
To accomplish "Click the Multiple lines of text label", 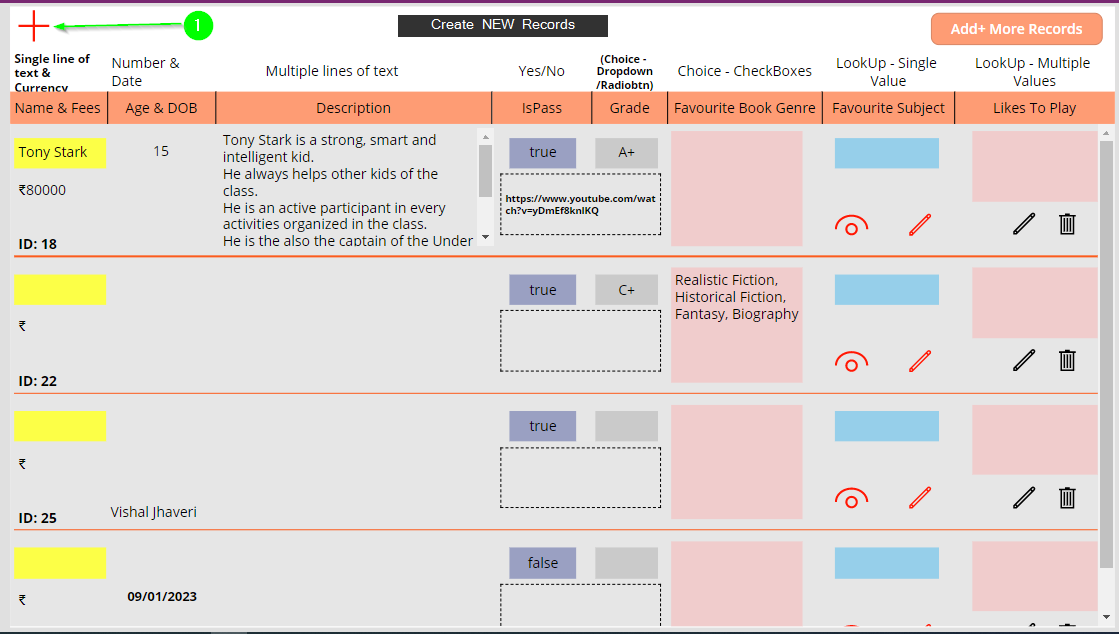I will point(332,71).
